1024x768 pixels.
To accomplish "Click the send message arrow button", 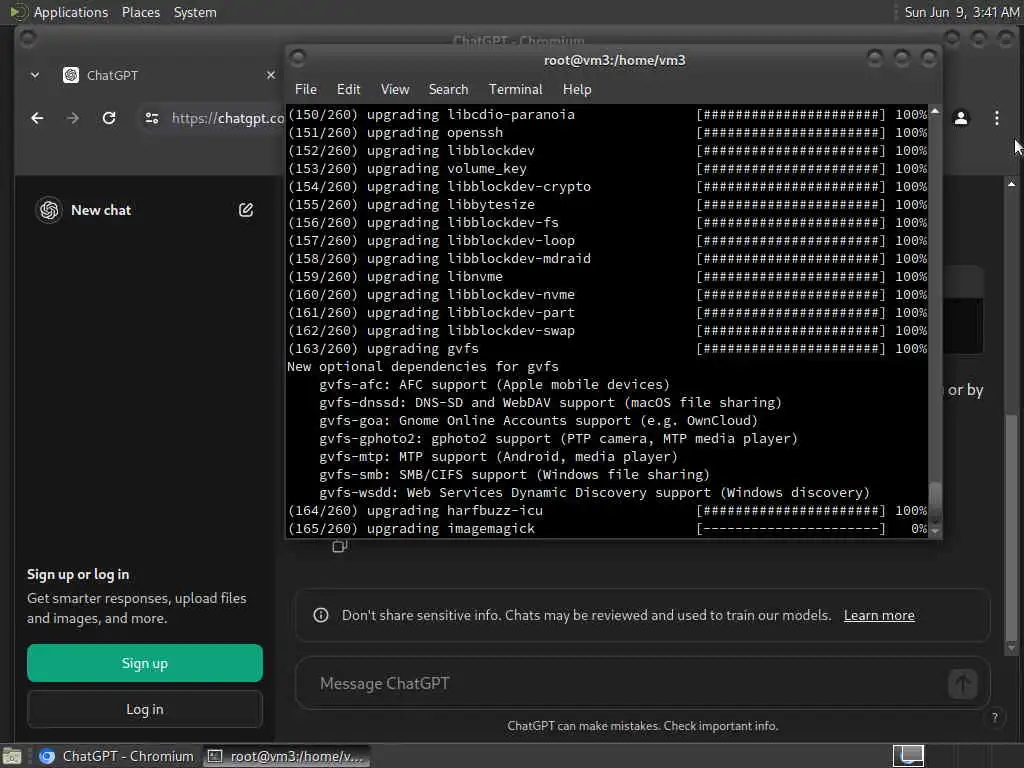I will click(962, 684).
